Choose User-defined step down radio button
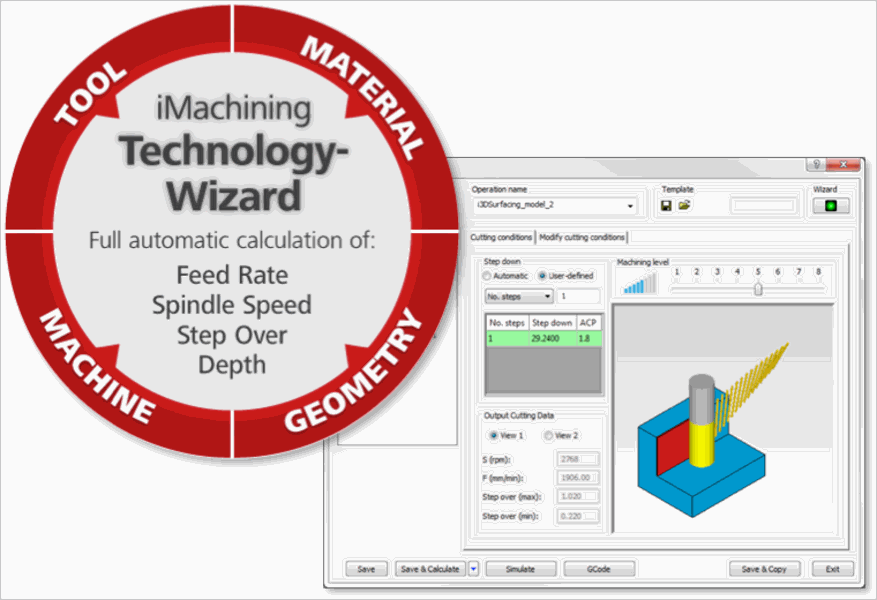 pos(543,276)
